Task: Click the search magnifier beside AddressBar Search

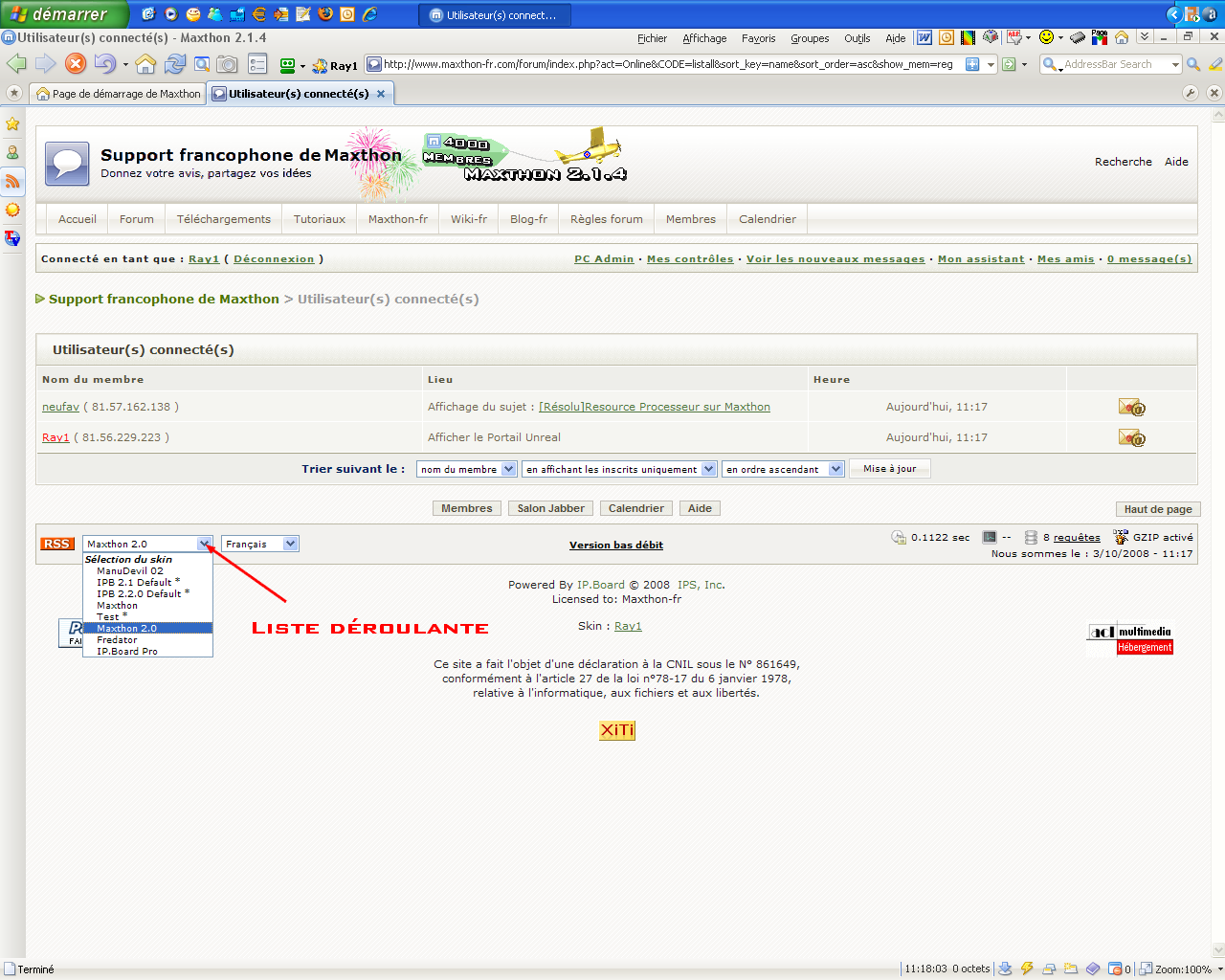Action: click(x=1193, y=64)
